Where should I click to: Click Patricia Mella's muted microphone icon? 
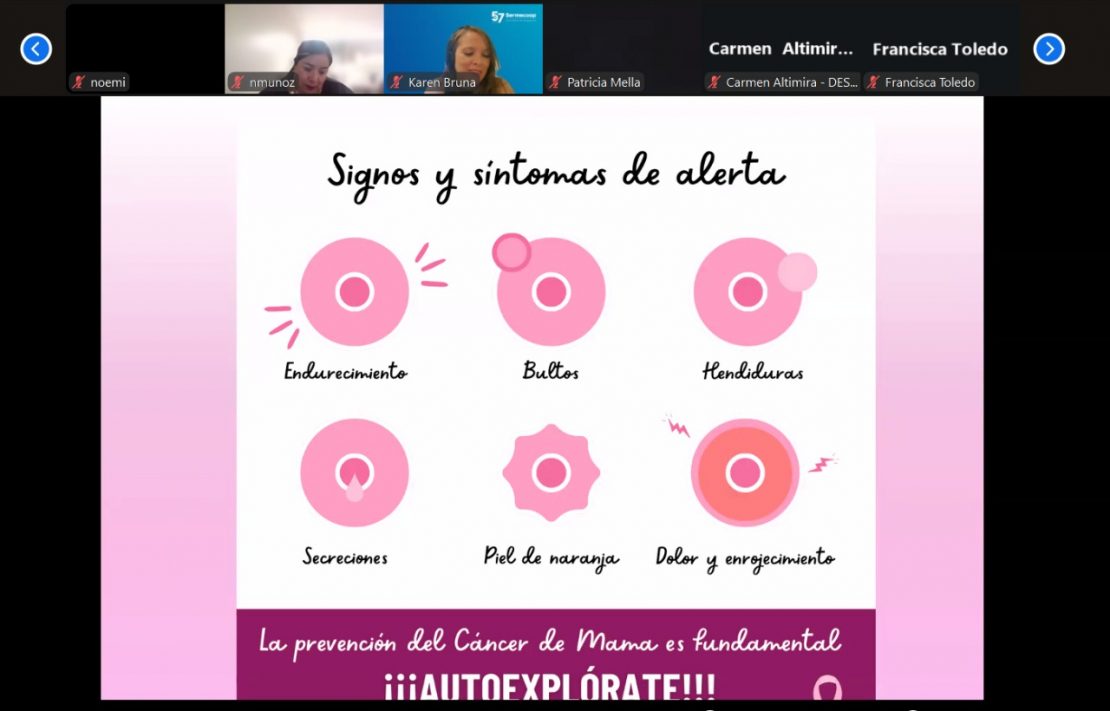pyautogui.click(x=556, y=82)
